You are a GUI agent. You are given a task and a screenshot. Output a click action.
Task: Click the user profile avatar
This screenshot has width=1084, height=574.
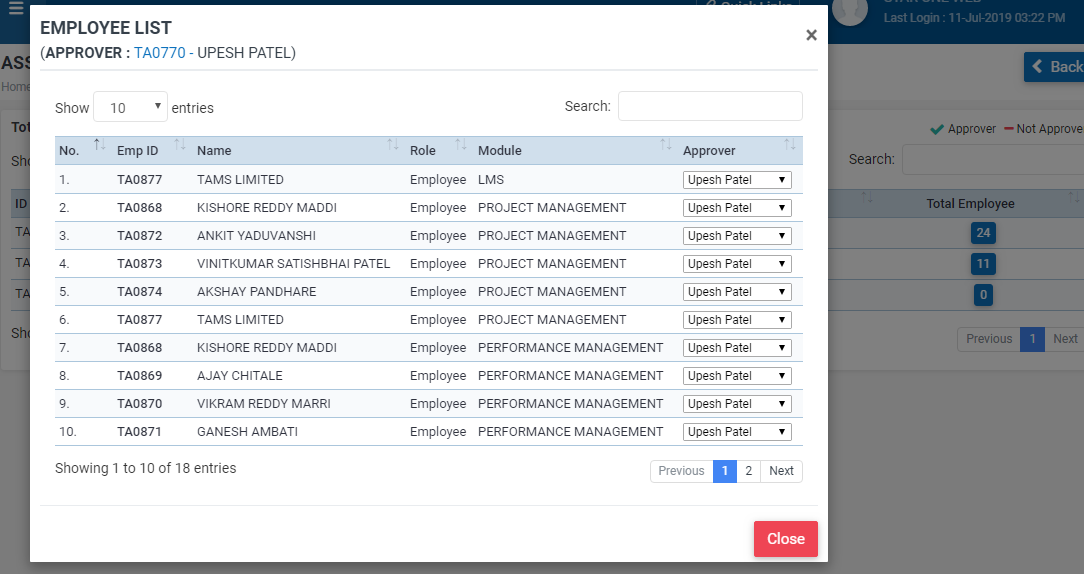click(849, 10)
